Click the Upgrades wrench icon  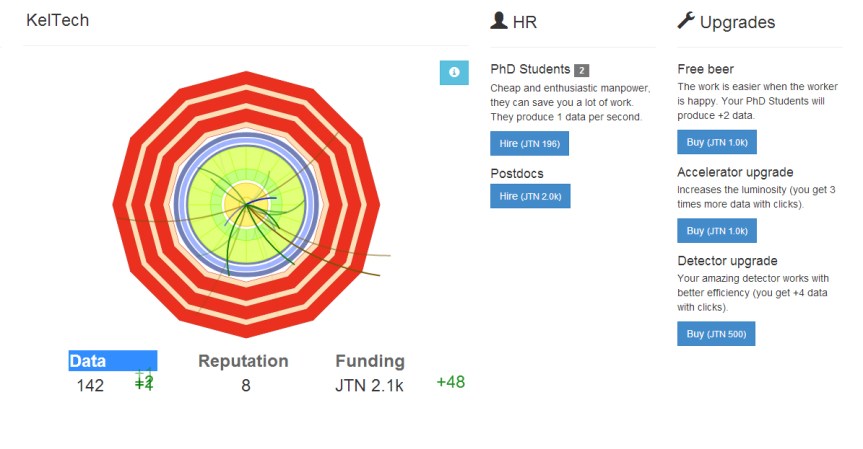click(x=686, y=21)
